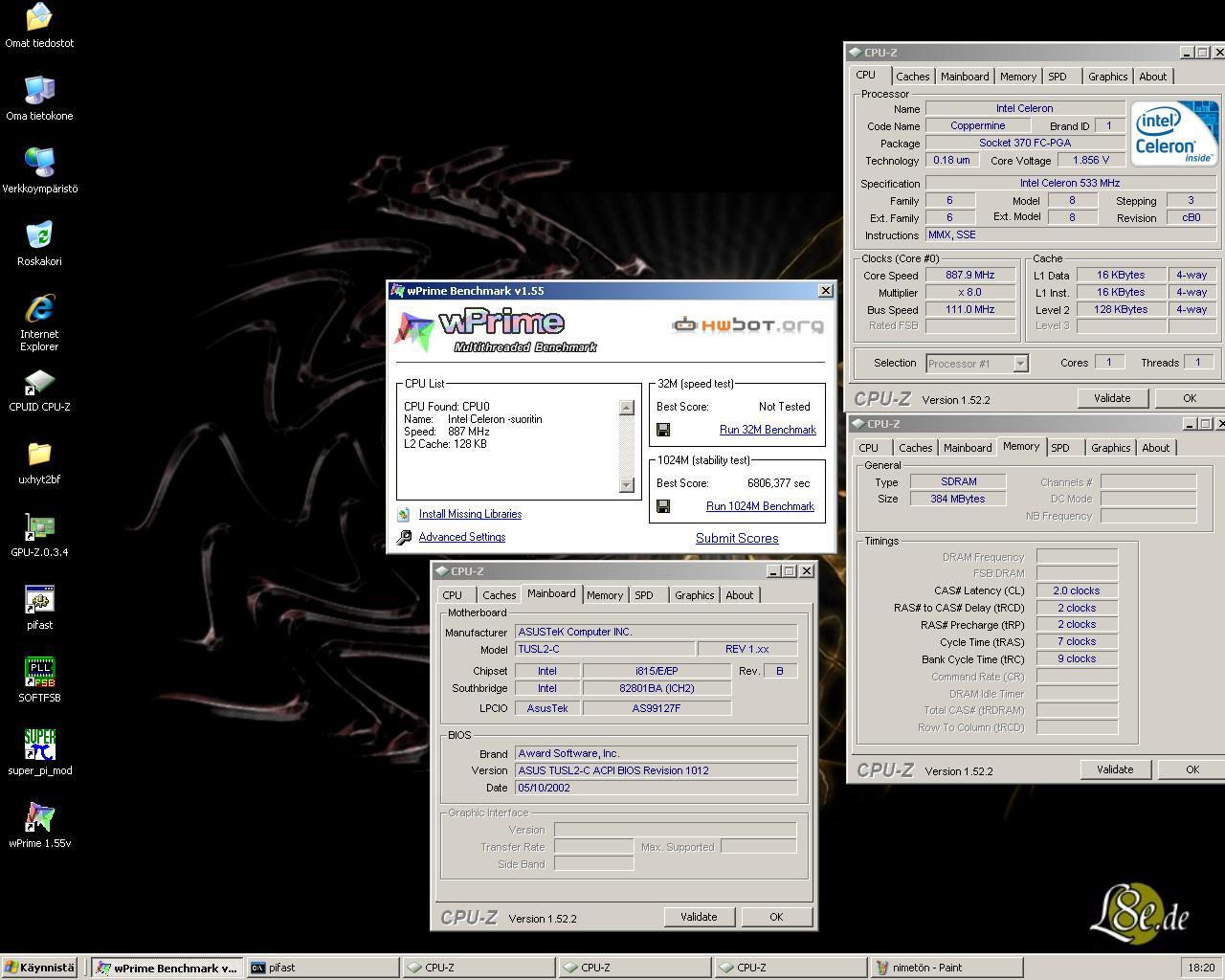Click Install Missing Libraries icon
The height and width of the screenshot is (980, 1225).
tap(404, 514)
